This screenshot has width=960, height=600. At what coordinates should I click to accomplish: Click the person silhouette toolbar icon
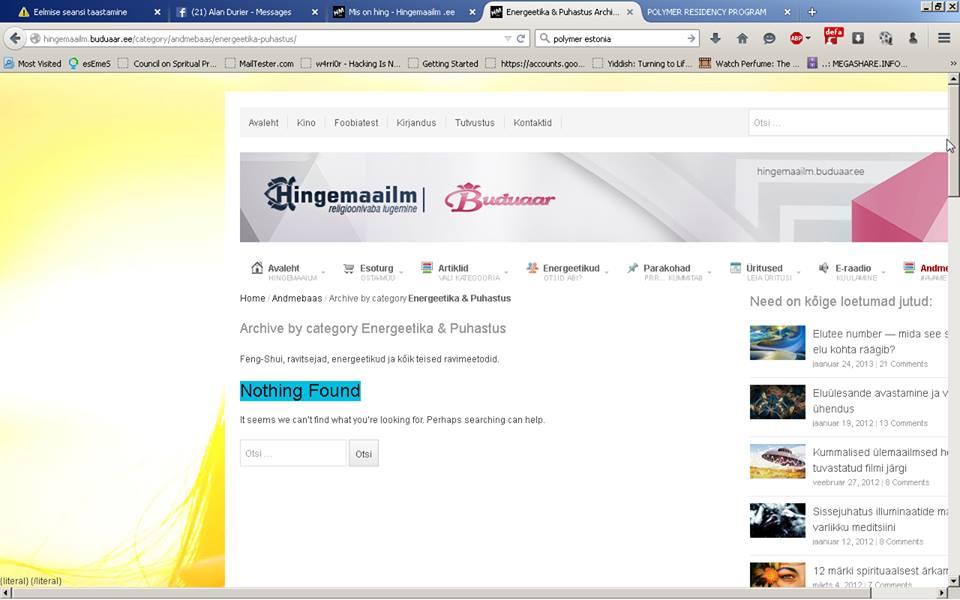913,39
